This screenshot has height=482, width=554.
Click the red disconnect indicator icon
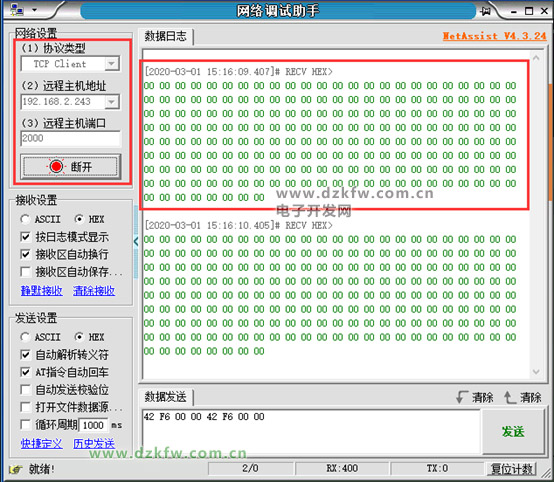coord(56,166)
